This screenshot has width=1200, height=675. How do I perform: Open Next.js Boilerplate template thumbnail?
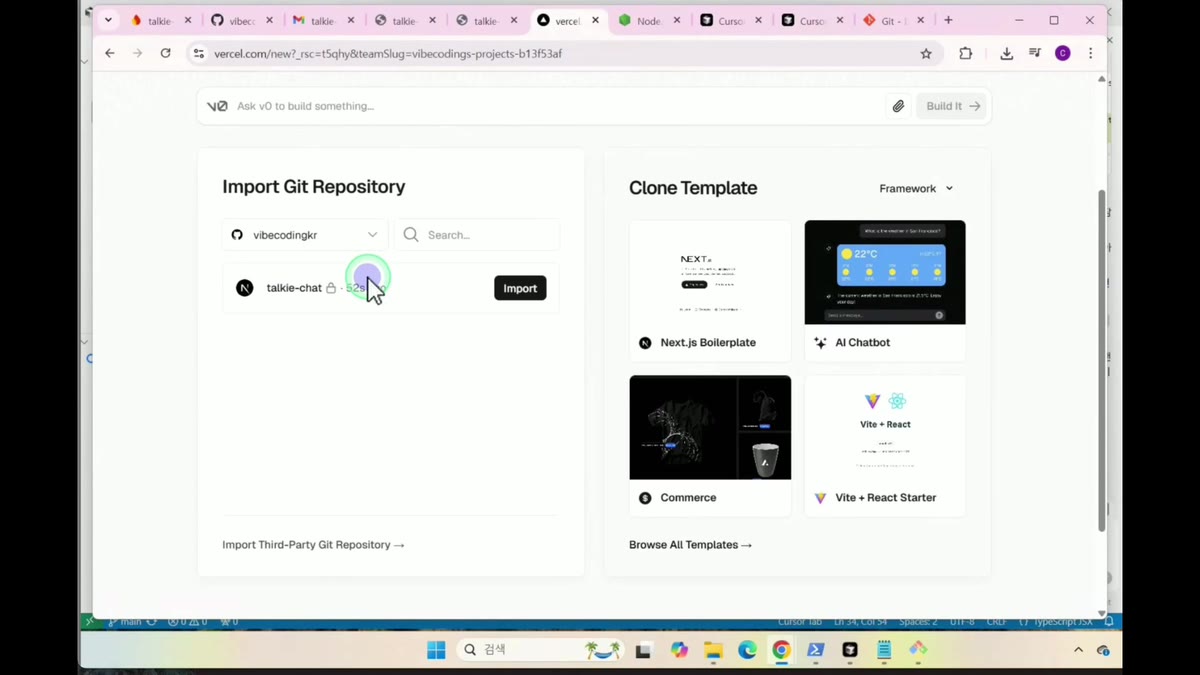click(x=710, y=272)
